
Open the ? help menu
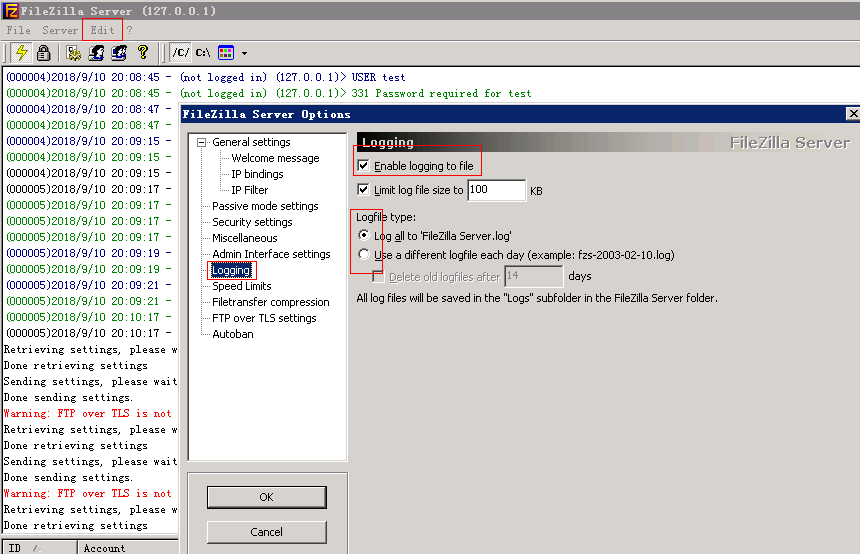tap(129, 30)
